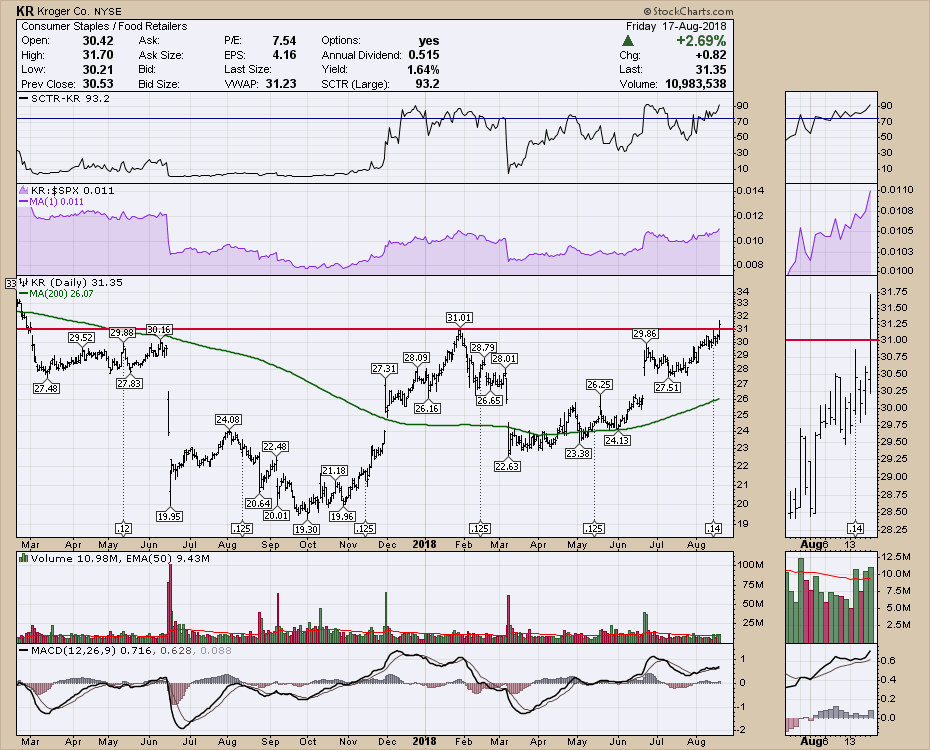Click the P/E value 7.54
The height and width of the screenshot is (750, 930).
pyautogui.click(x=284, y=41)
